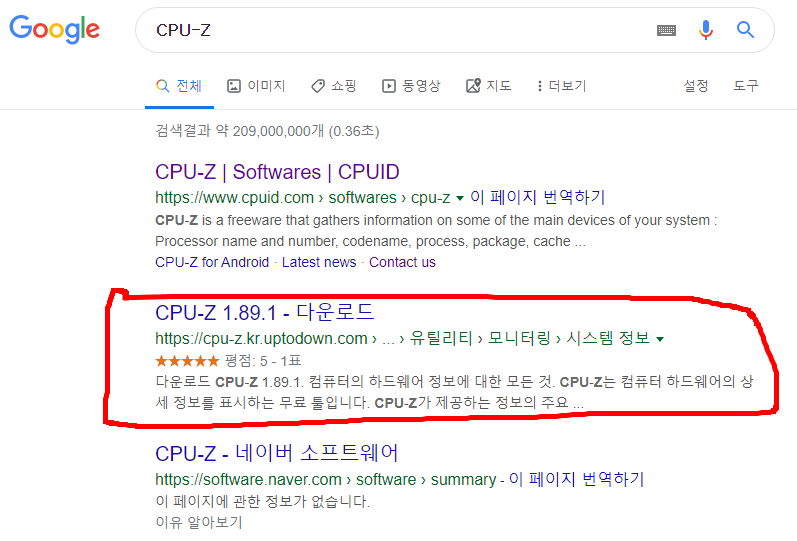Click the 이미지 tab's picture icon
The image size is (797, 541).
233,86
